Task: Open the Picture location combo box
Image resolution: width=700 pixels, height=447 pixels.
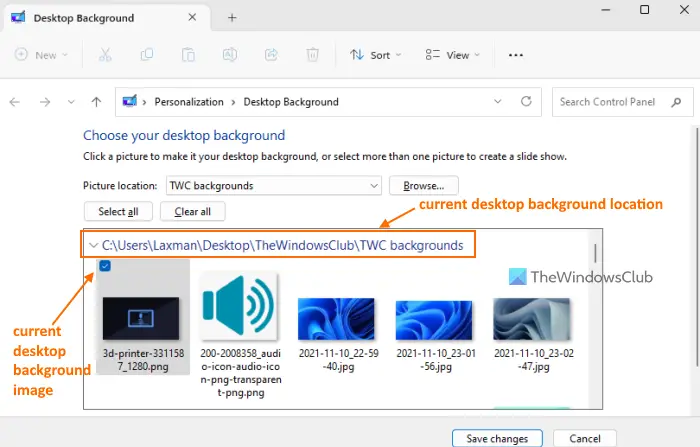Action: click(274, 185)
